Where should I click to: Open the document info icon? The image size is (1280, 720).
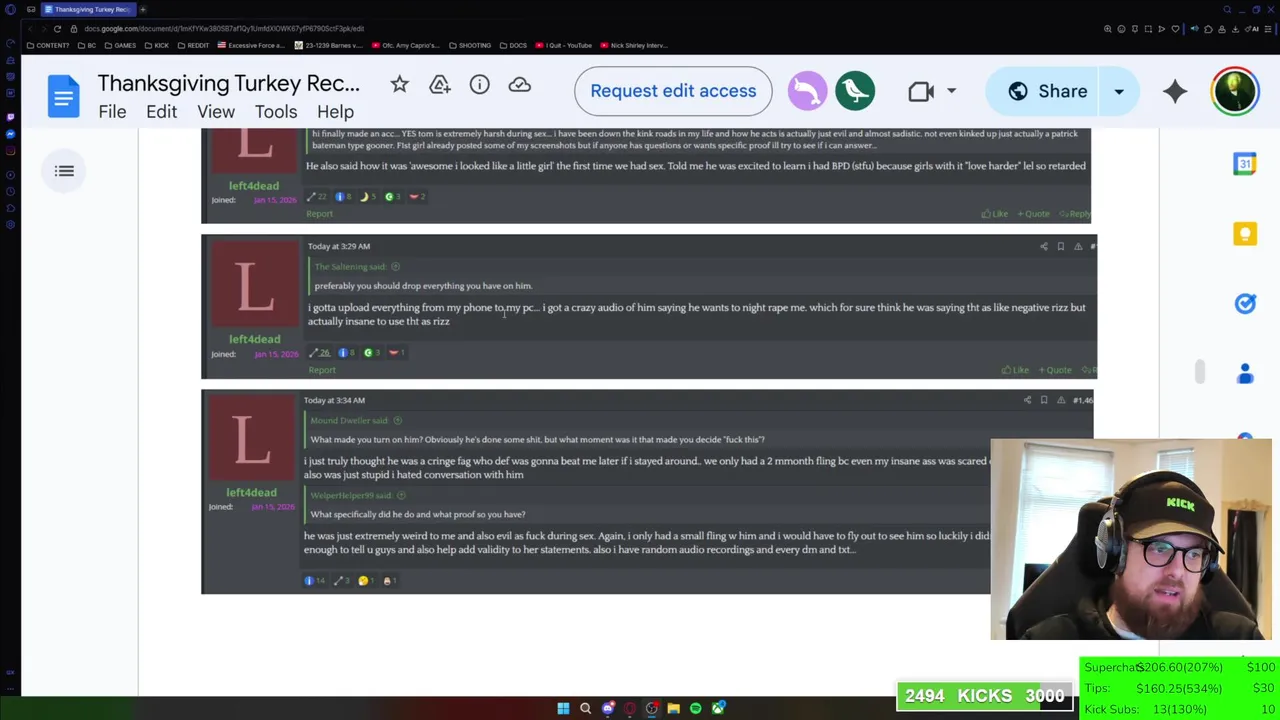point(479,85)
